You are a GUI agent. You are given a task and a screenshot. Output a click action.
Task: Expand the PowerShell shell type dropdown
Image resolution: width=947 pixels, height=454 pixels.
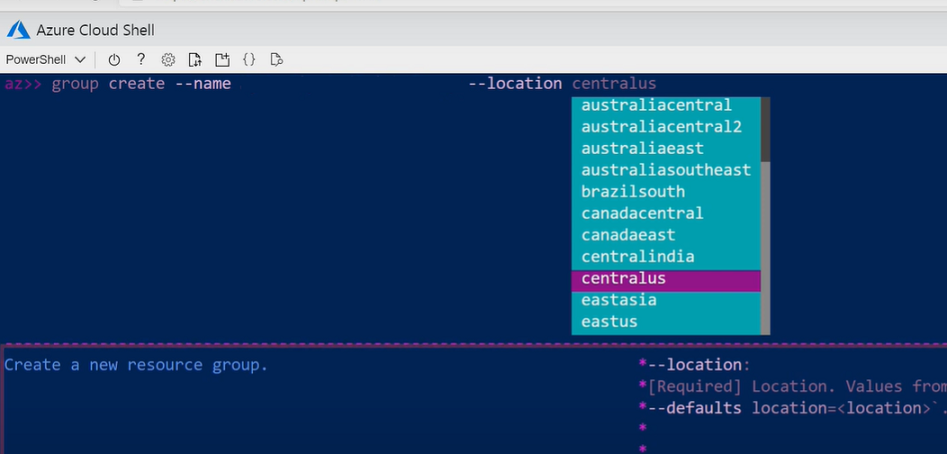point(46,59)
